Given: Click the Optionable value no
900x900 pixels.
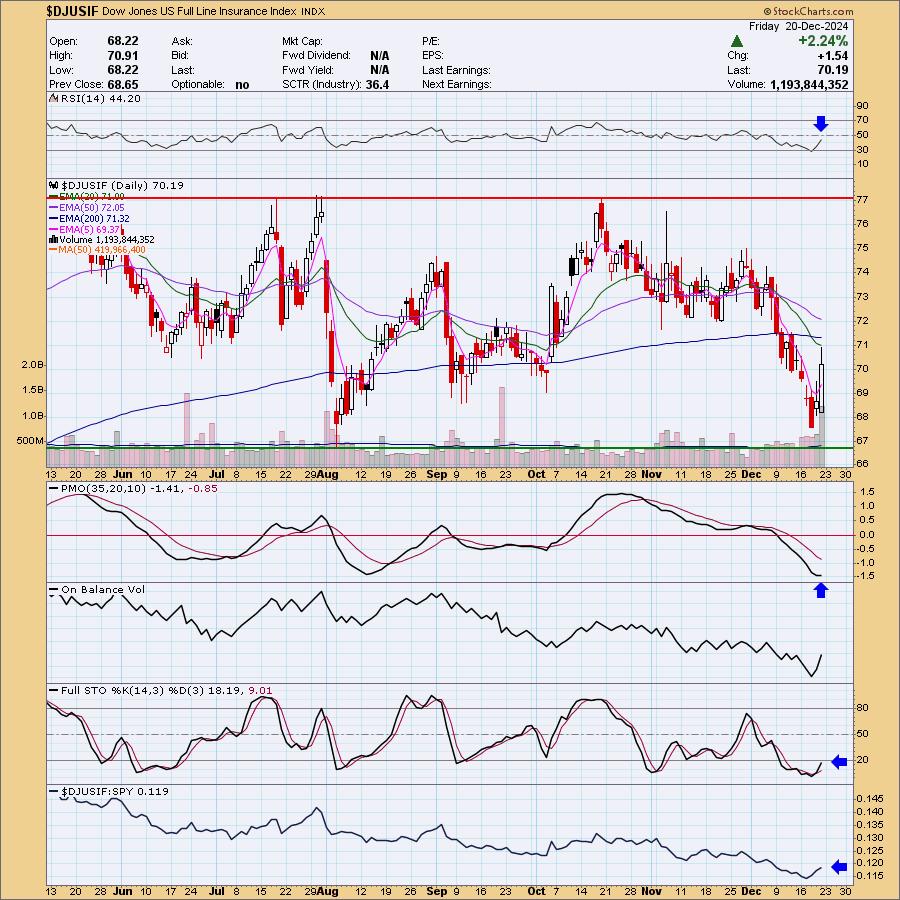Looking at the screenshot, I should coord(242,85).
